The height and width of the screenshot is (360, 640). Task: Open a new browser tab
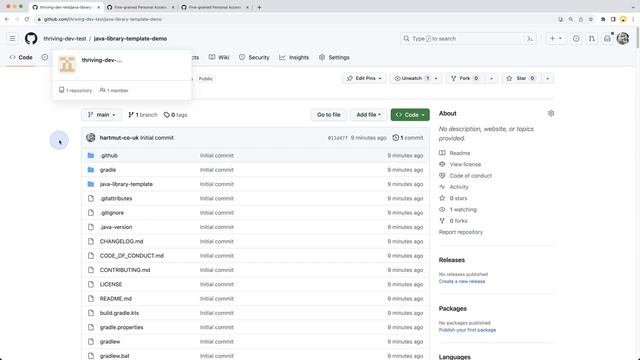point(259,7)
